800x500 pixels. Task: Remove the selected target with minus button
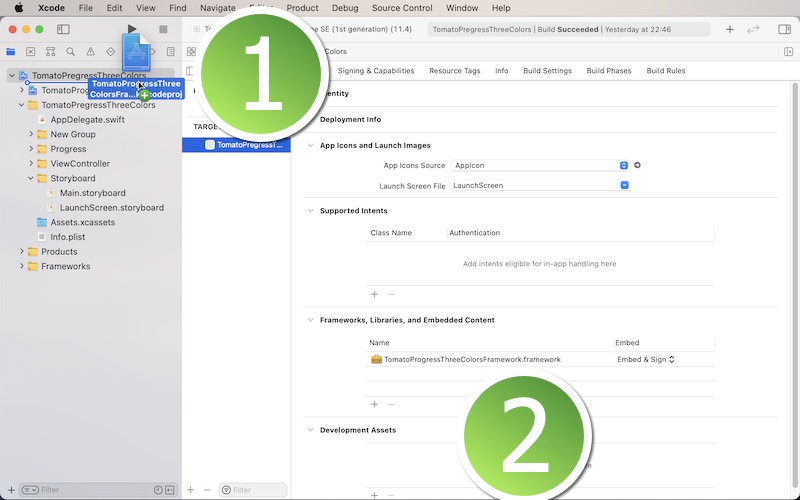tap(207, 490)
